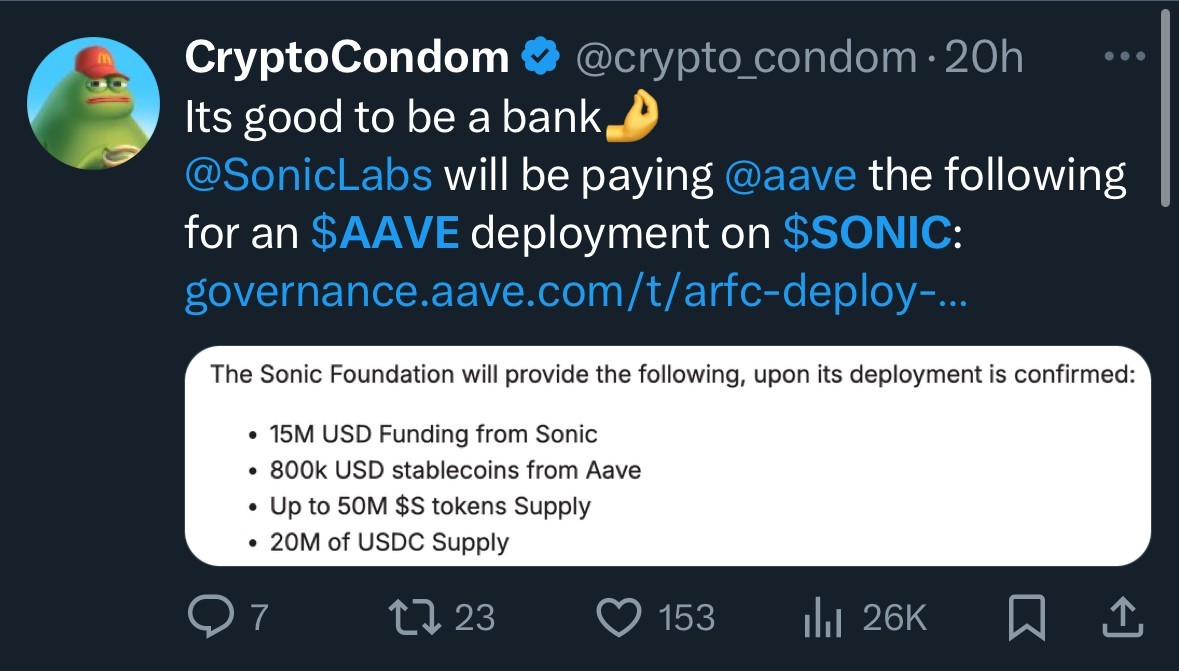Screen dimensions: 1179x671
Task: Click the @crypto_condom handle
Action: [x=743, y=60]
